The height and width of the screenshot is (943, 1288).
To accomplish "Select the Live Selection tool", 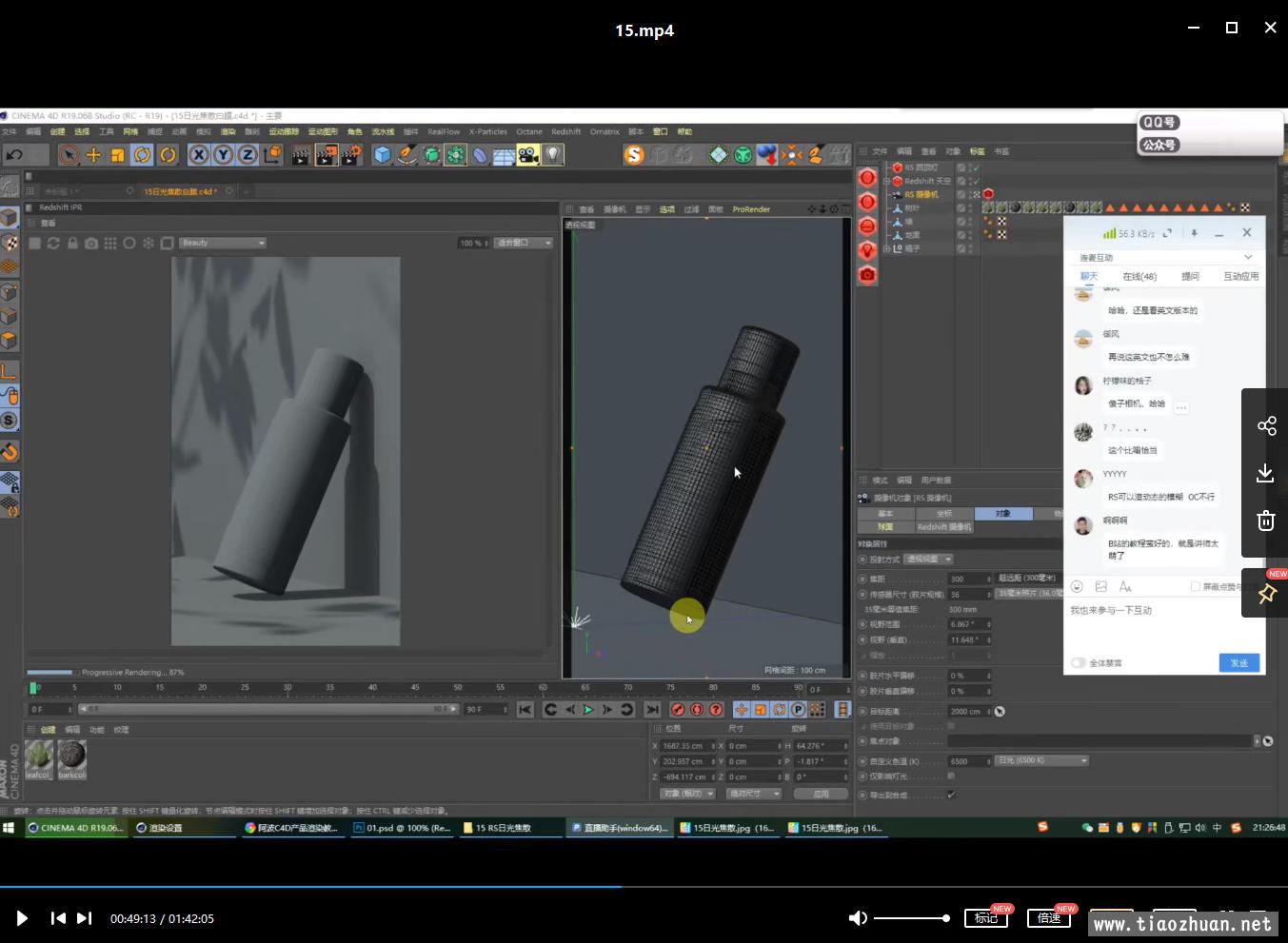I will click(x=69, y=154).
